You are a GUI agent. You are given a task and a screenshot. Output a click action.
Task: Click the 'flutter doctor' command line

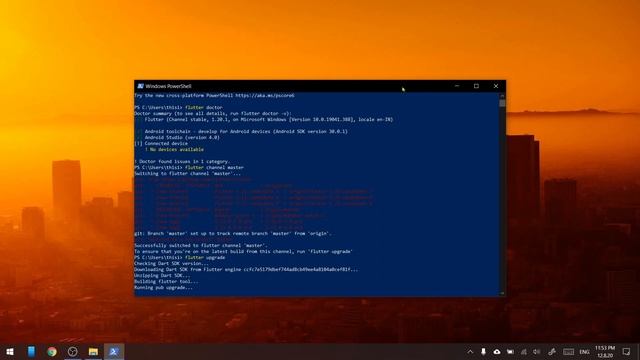click(x=179, y=107)
